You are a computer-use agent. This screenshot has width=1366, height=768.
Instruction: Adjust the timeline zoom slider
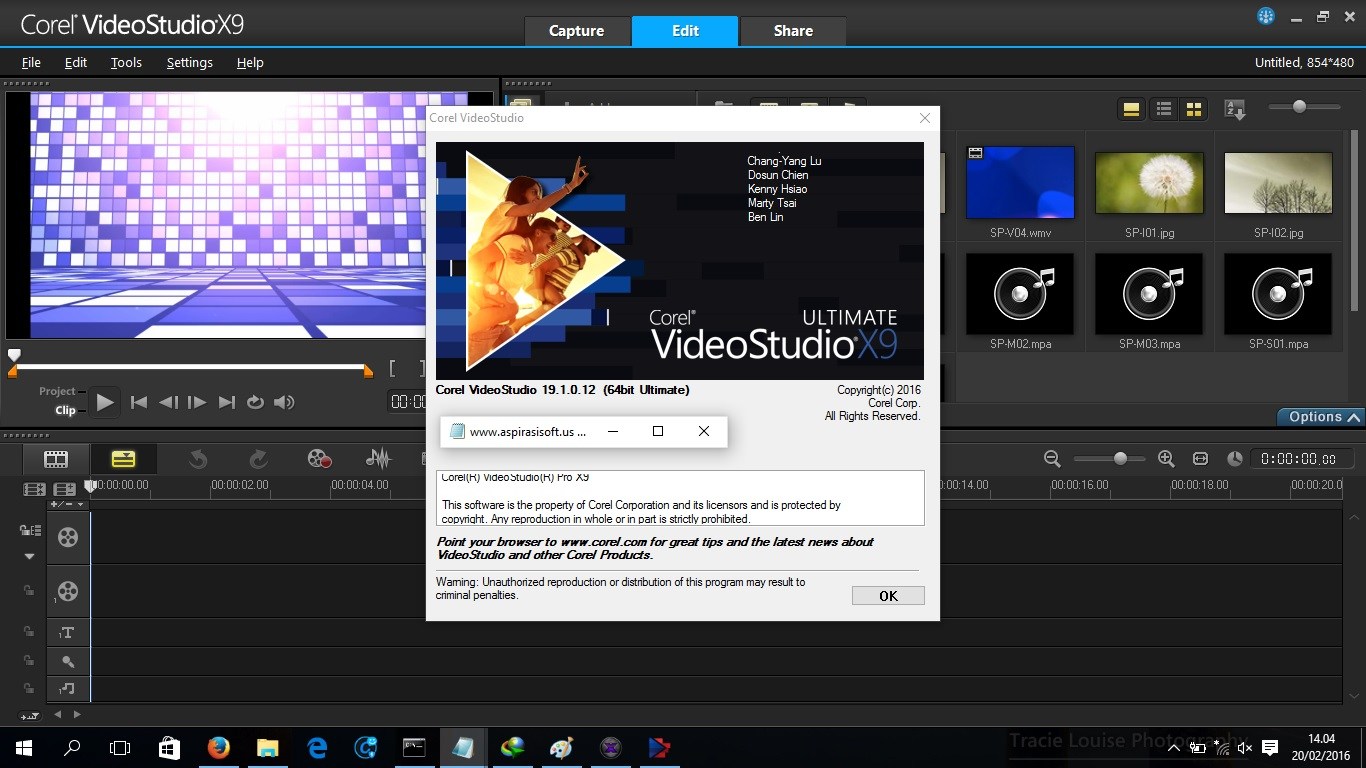coord(1120,458)
